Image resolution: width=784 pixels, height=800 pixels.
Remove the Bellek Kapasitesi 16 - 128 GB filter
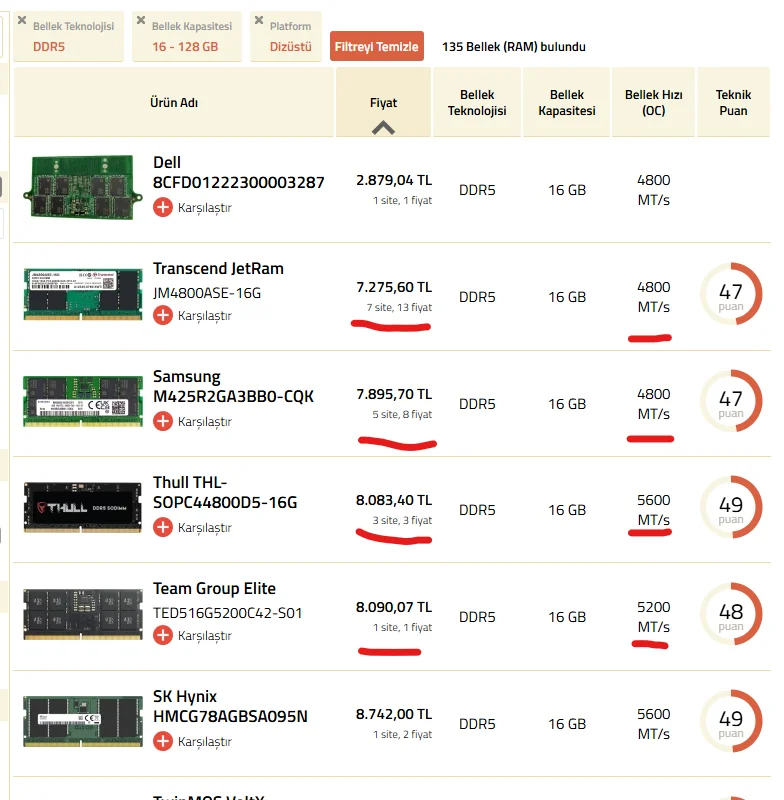[141, 20]
